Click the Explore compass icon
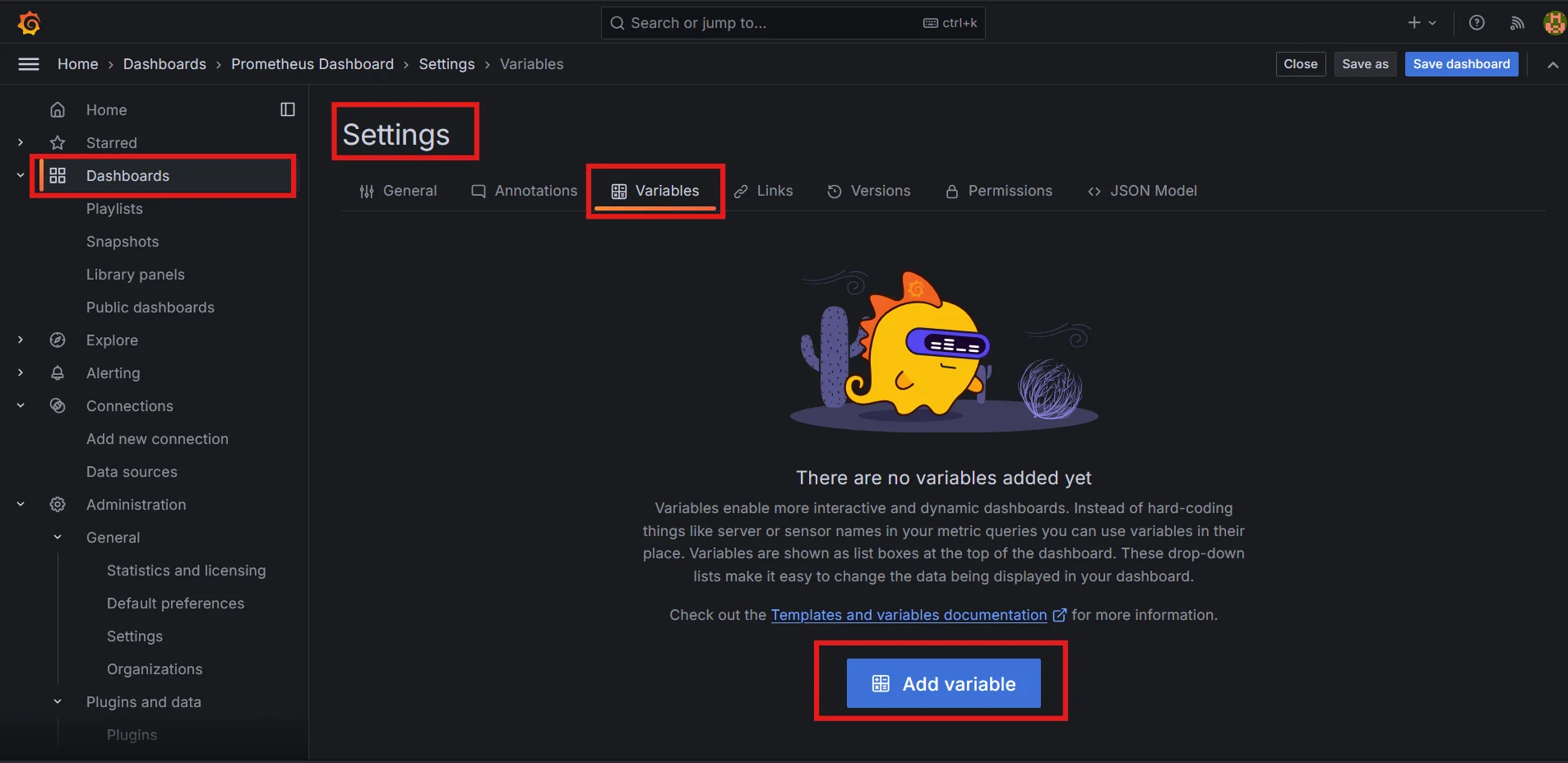The width and height of the screenshot is (1568, 763). pyautogui.click(x=58, y=340)
